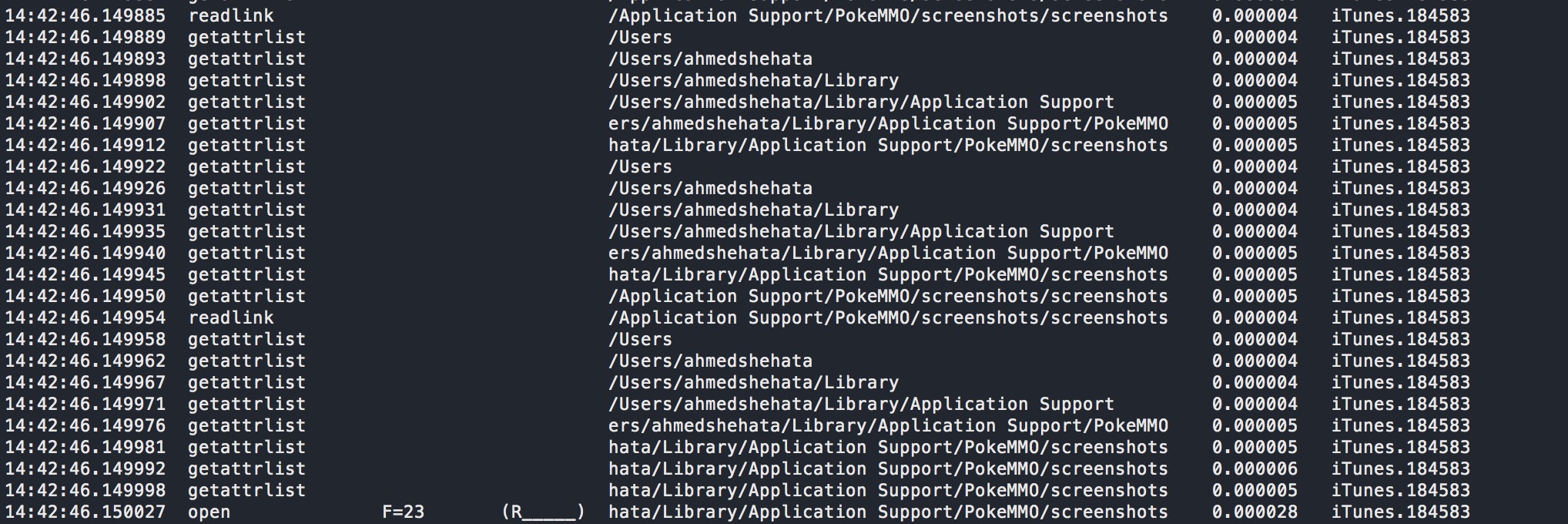Select the timestamp 14:42:46.149940
1568x524 pixels.
[x=85, y=254]
